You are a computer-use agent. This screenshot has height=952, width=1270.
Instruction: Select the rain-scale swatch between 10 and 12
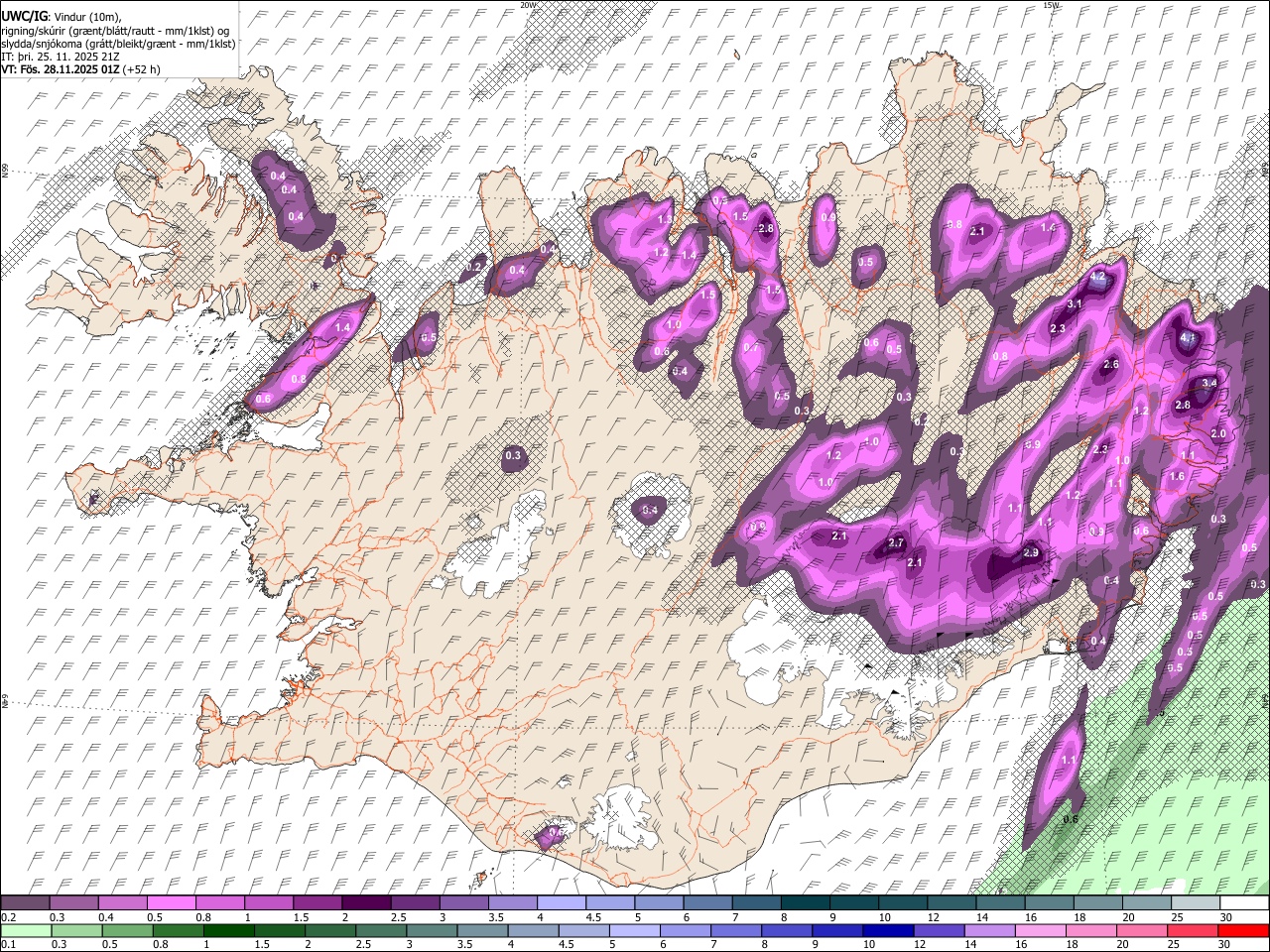(x=889, y=930)
